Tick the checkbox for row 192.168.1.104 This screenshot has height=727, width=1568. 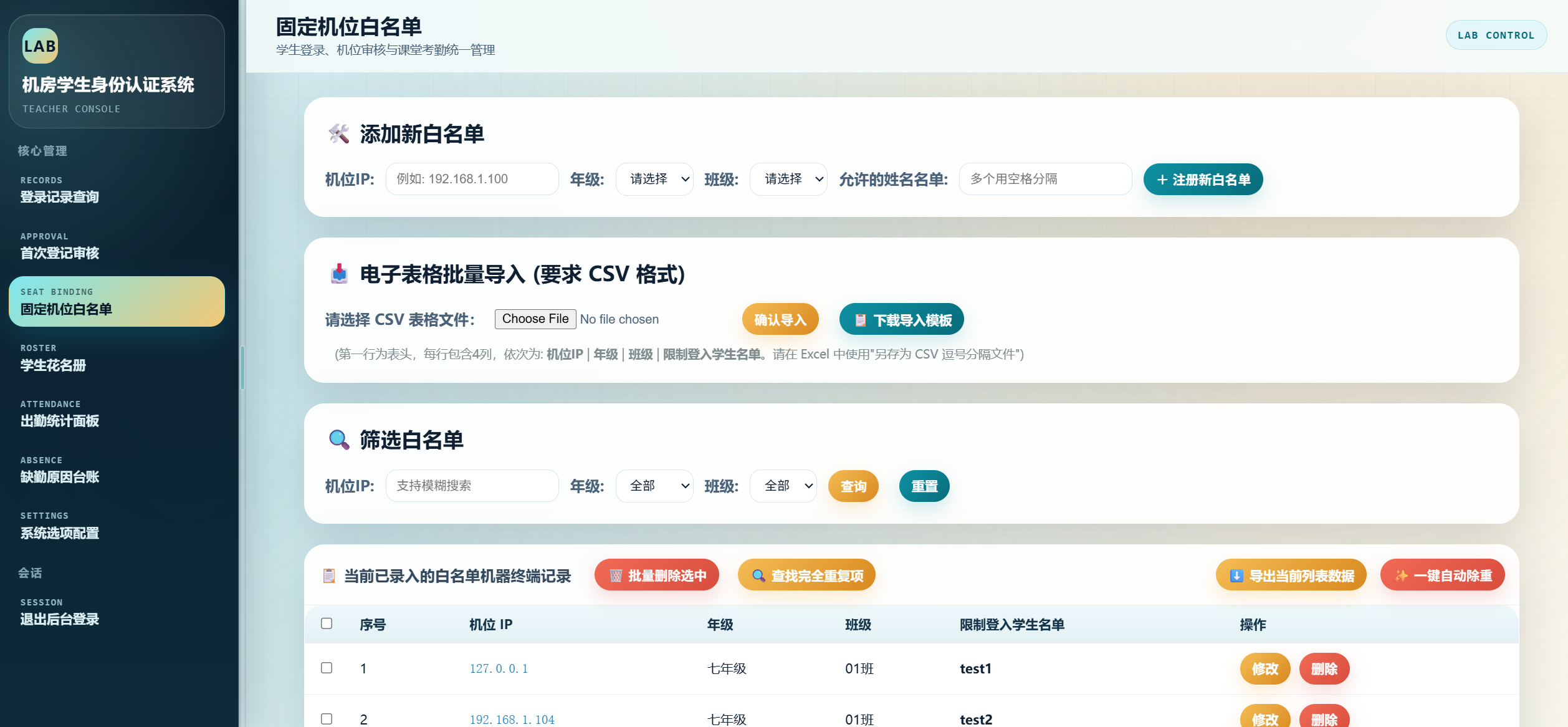click(x=327, y=719)
